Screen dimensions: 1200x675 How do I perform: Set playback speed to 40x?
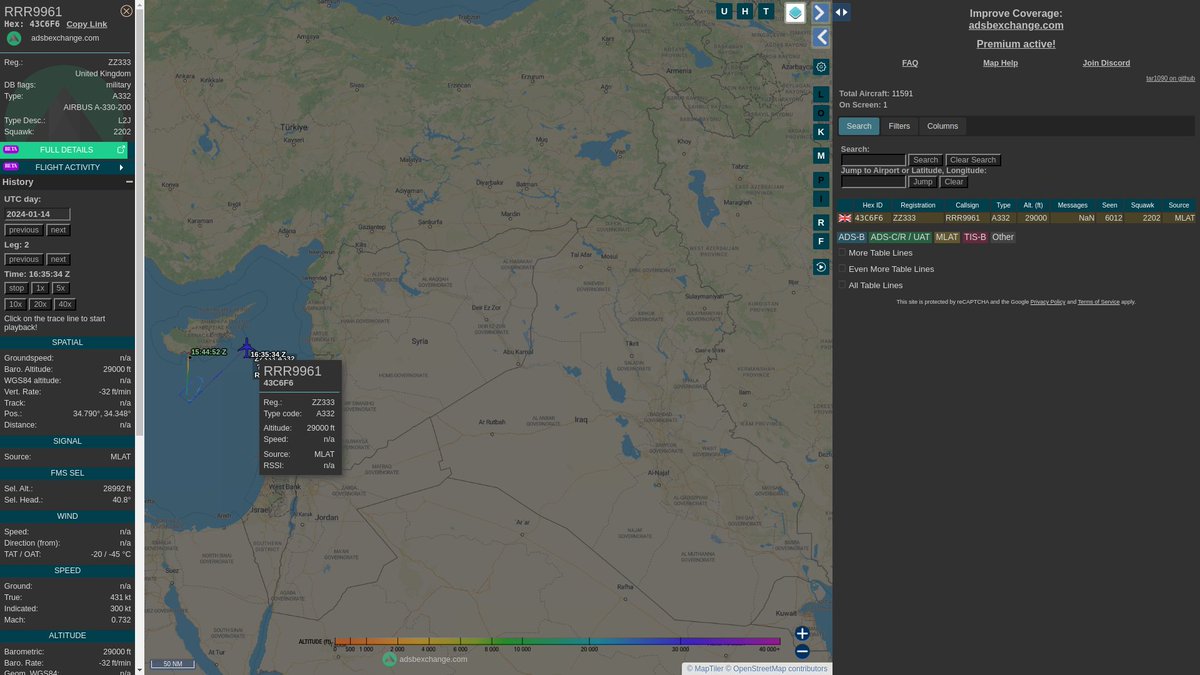(x=65, y=304)
